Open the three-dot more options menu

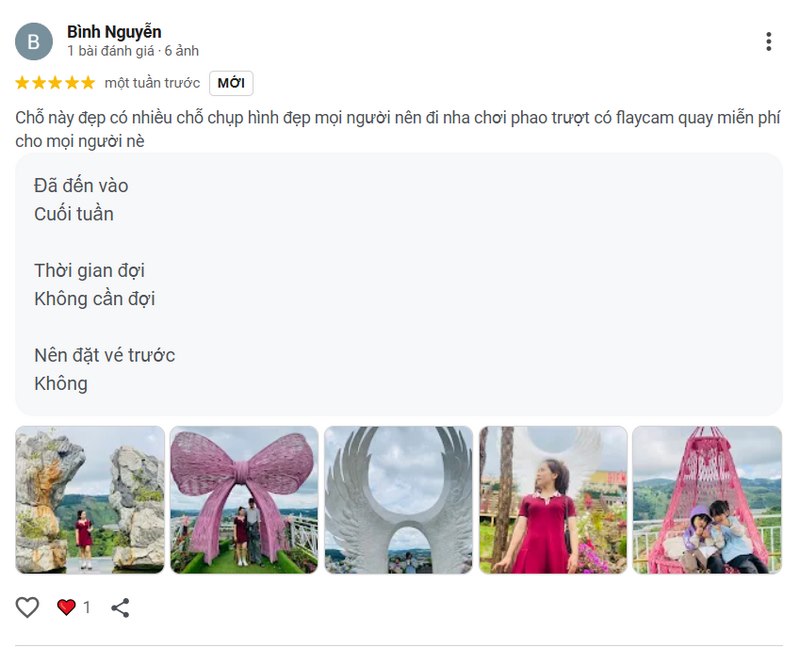coord(768,41)
